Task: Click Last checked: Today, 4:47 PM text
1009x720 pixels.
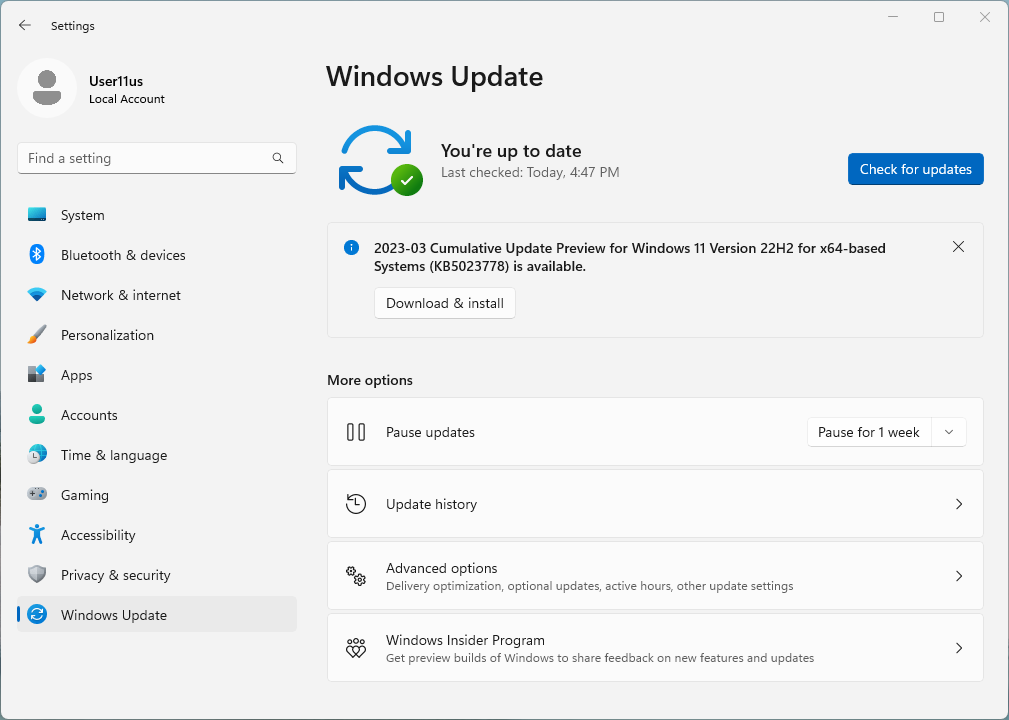Action: pos(530,172)
